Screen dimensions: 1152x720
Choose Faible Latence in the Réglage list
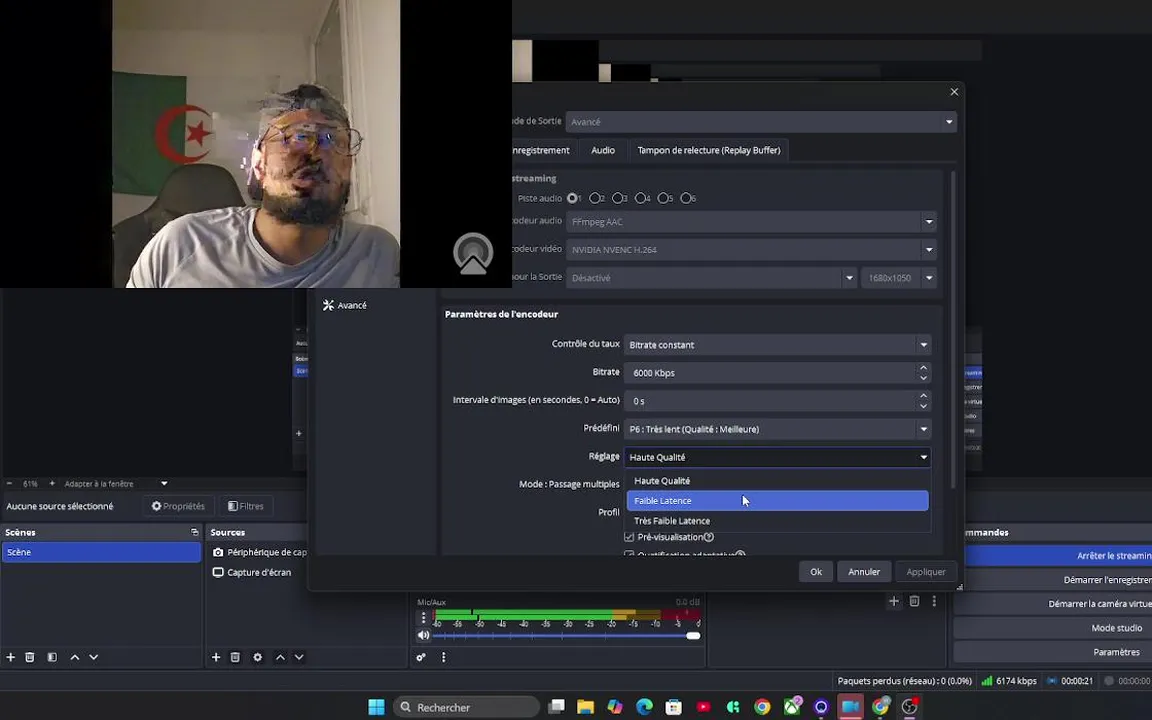coord(777,500)
